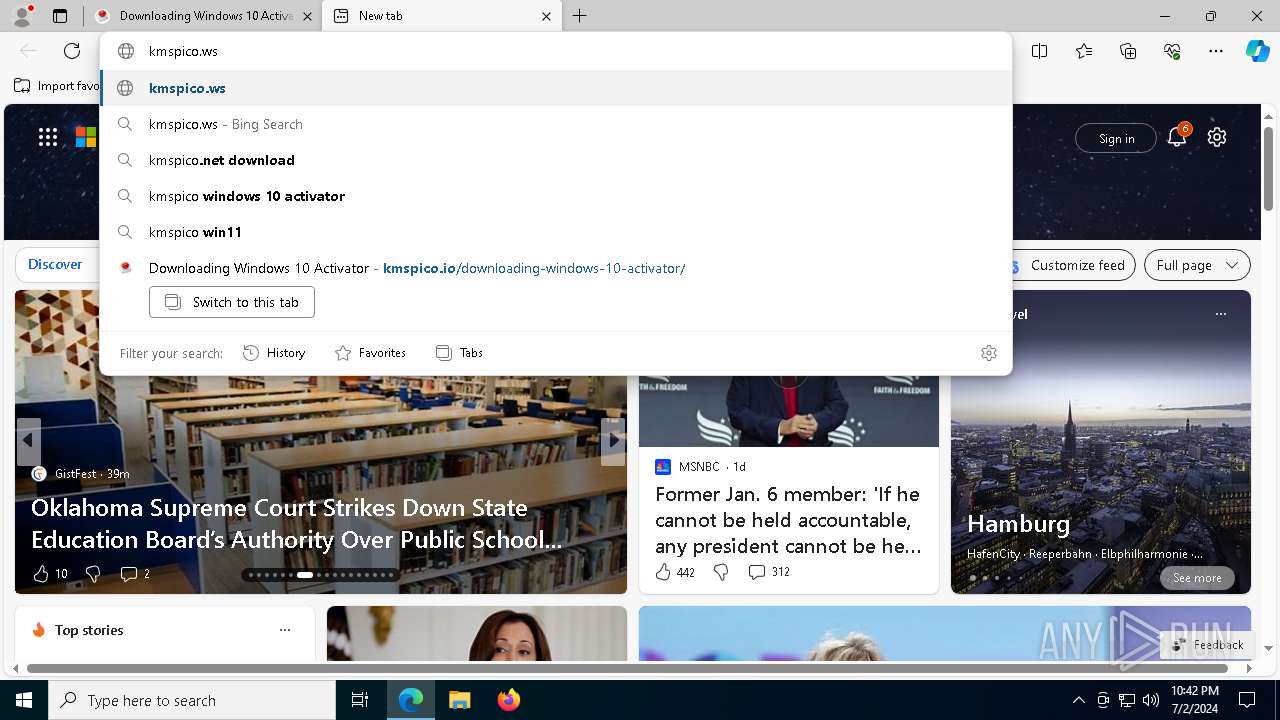Dislike the MSNBC Jan. 6 article
The height and width of the screenshot is (720, 1280).
[721, 572]
